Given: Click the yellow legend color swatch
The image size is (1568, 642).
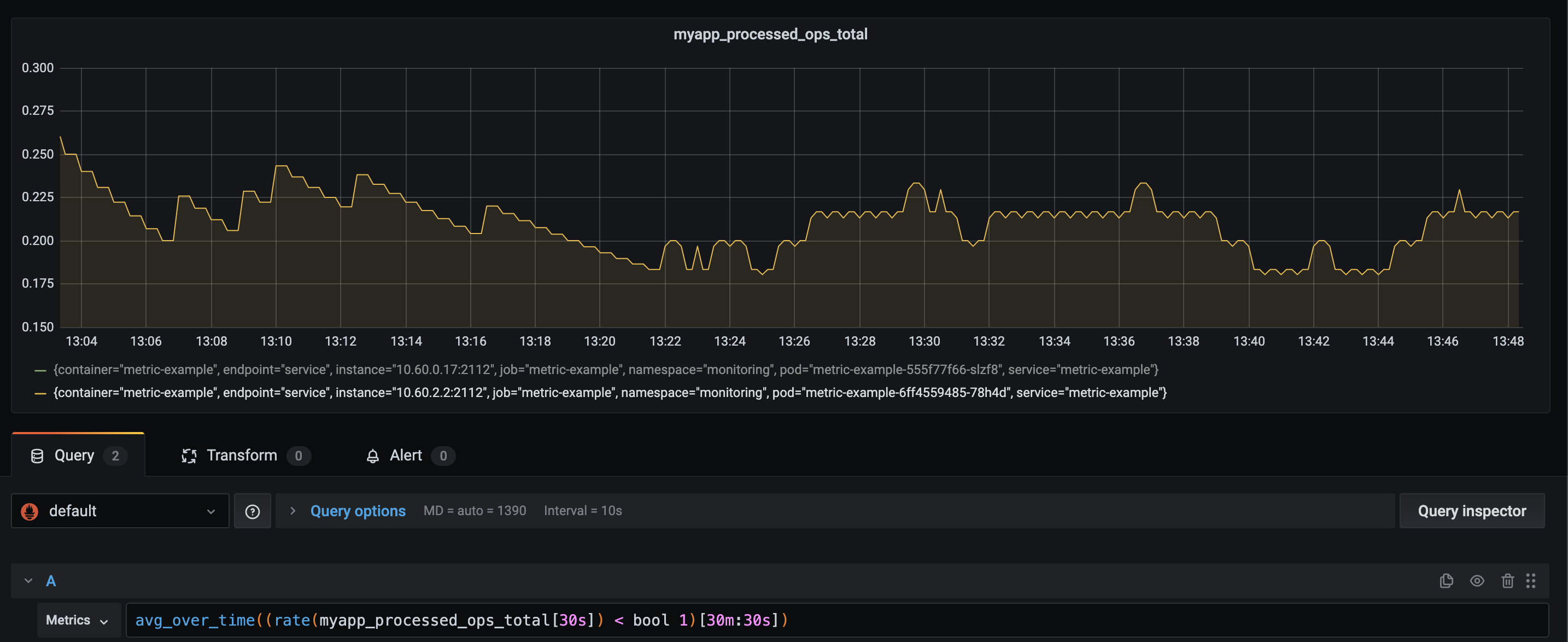Looking at the screenshot, I should 41,394.
